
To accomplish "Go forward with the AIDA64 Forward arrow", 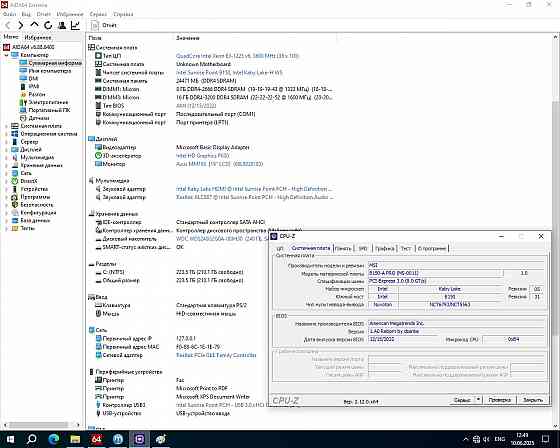I will click(x=21, y=25).
